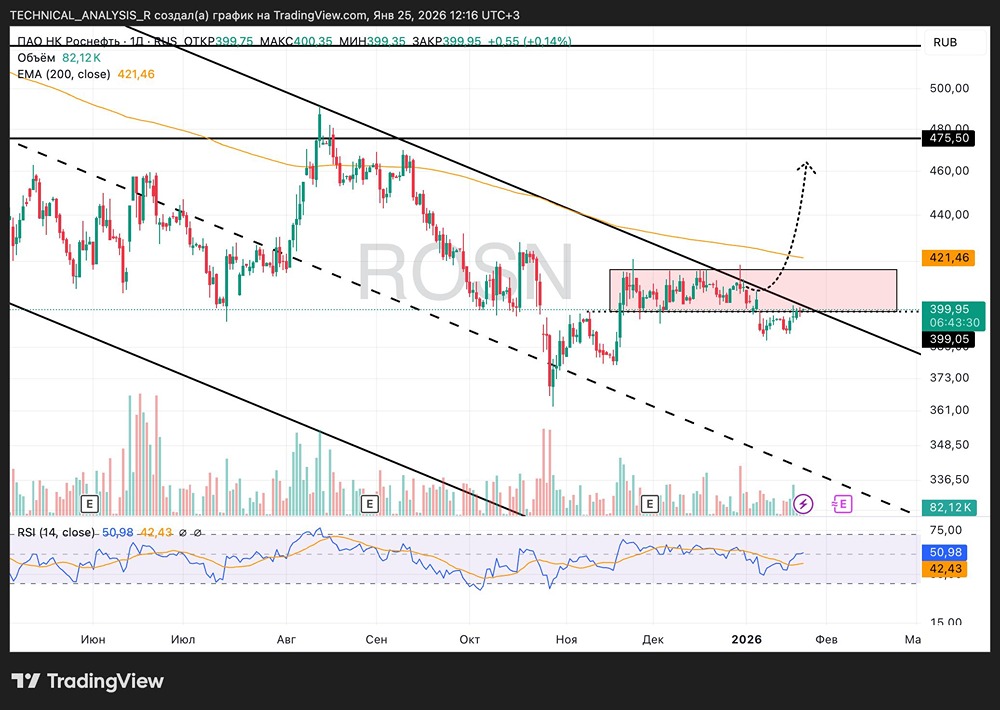Click the earnings E marker near Дек

pyautogui.click(x=649, y=504)
